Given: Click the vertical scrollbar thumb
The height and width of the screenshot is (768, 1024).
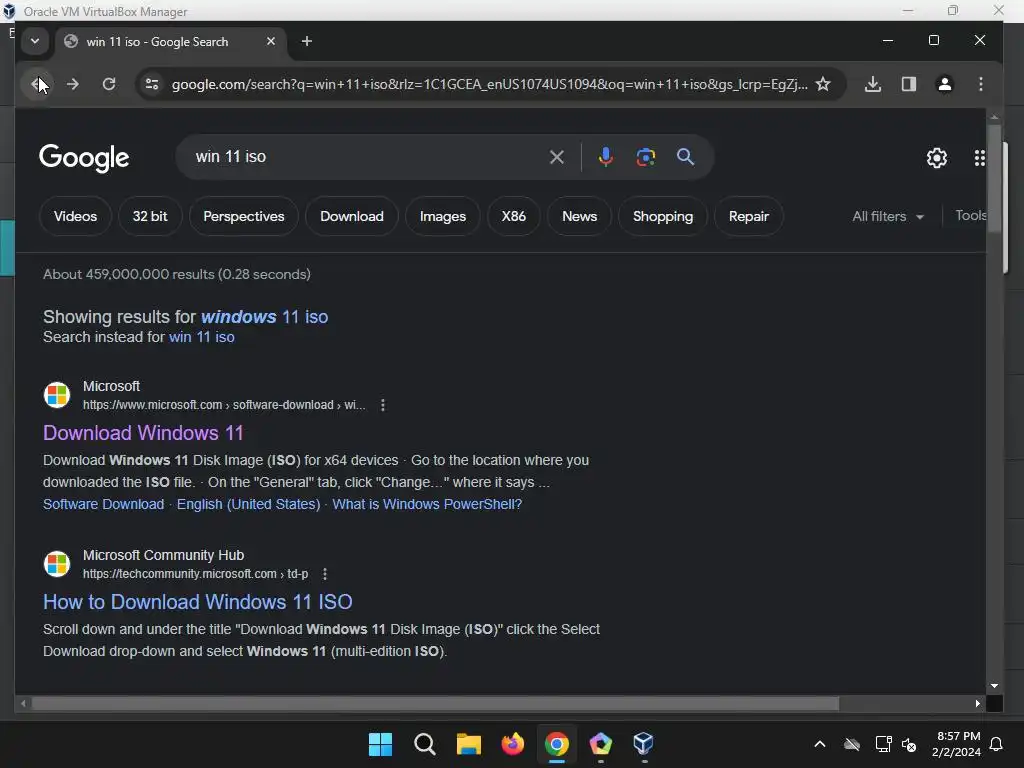Looking at the screenshot, I should point(994,177).
